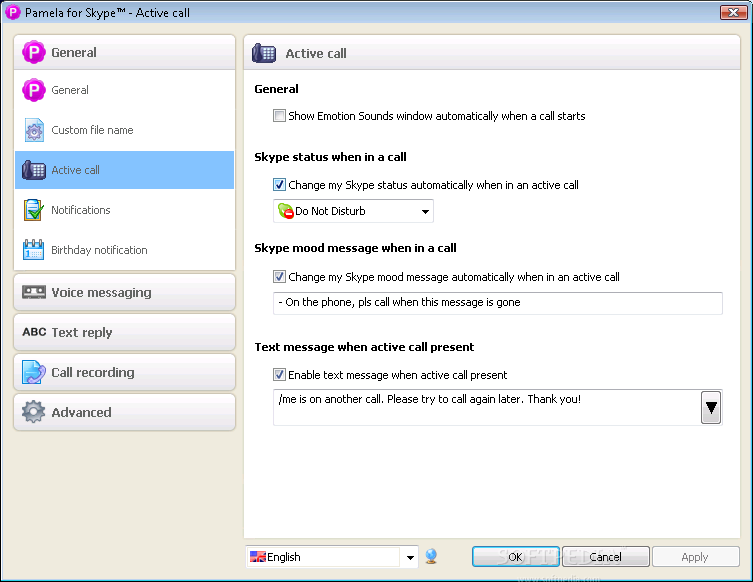
Task: Select Birthday notification page
Action: [x=125, y=250]
